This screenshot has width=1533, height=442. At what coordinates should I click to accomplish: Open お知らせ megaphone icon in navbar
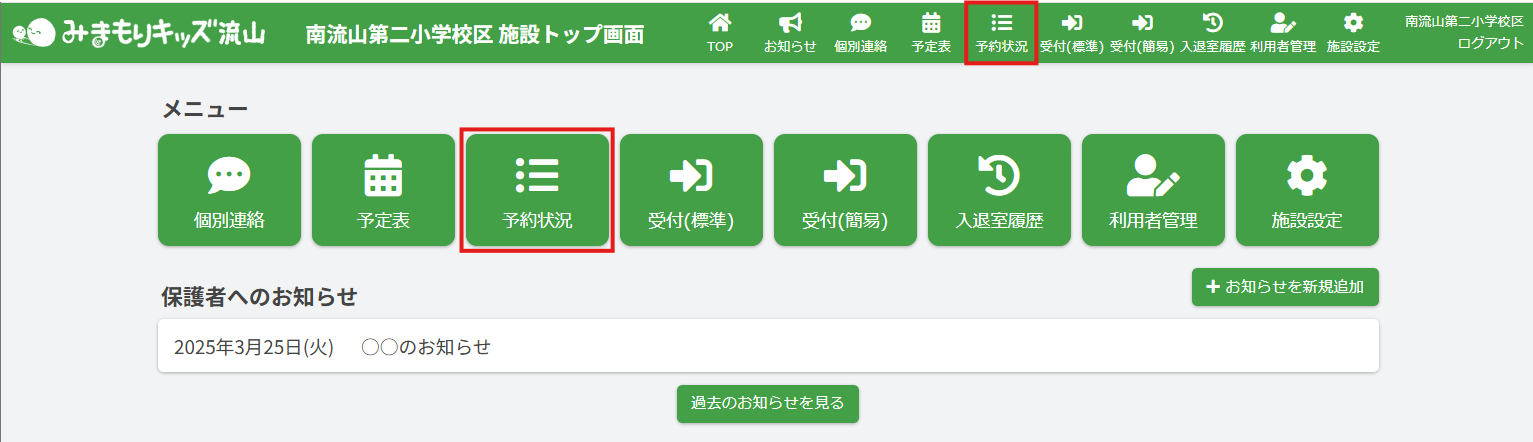[790, 32]
